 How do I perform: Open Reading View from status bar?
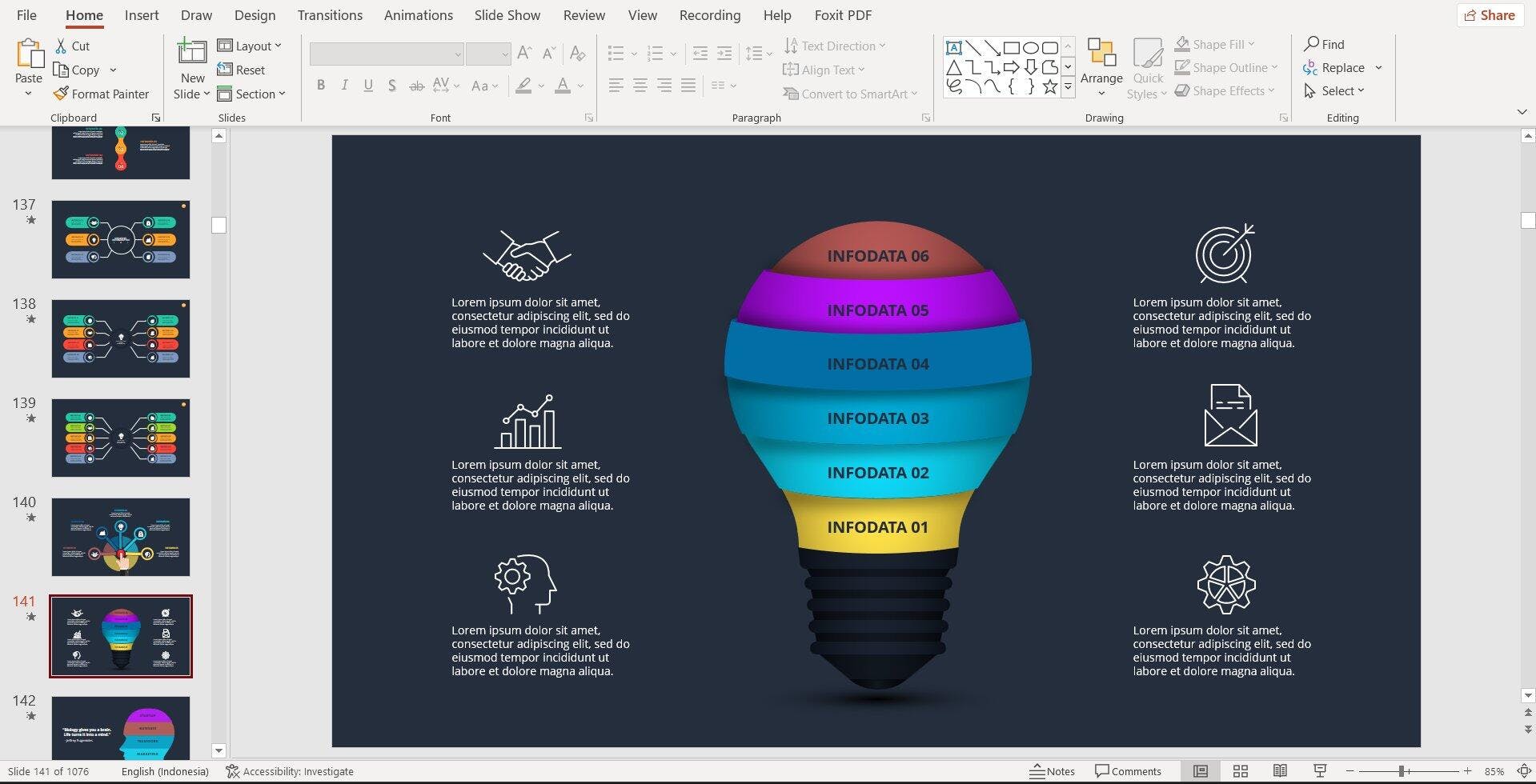[1280, 771]
